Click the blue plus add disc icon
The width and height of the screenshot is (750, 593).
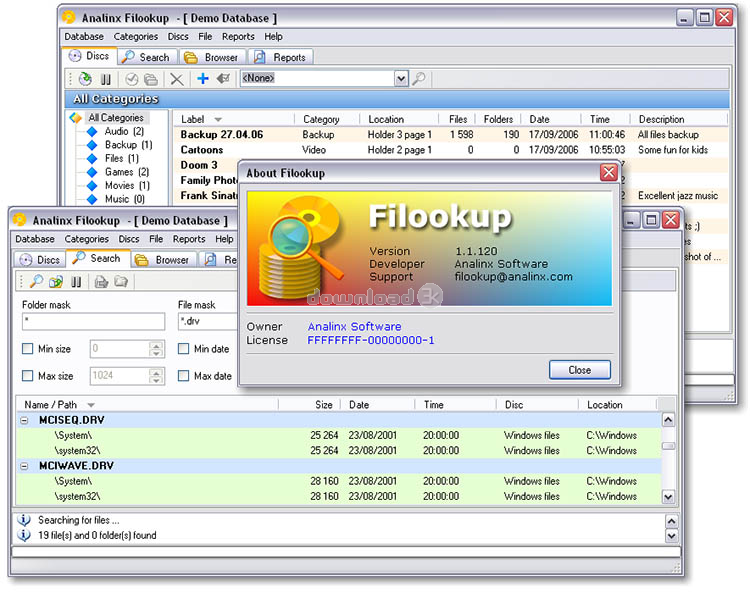[x=203, y=79]
